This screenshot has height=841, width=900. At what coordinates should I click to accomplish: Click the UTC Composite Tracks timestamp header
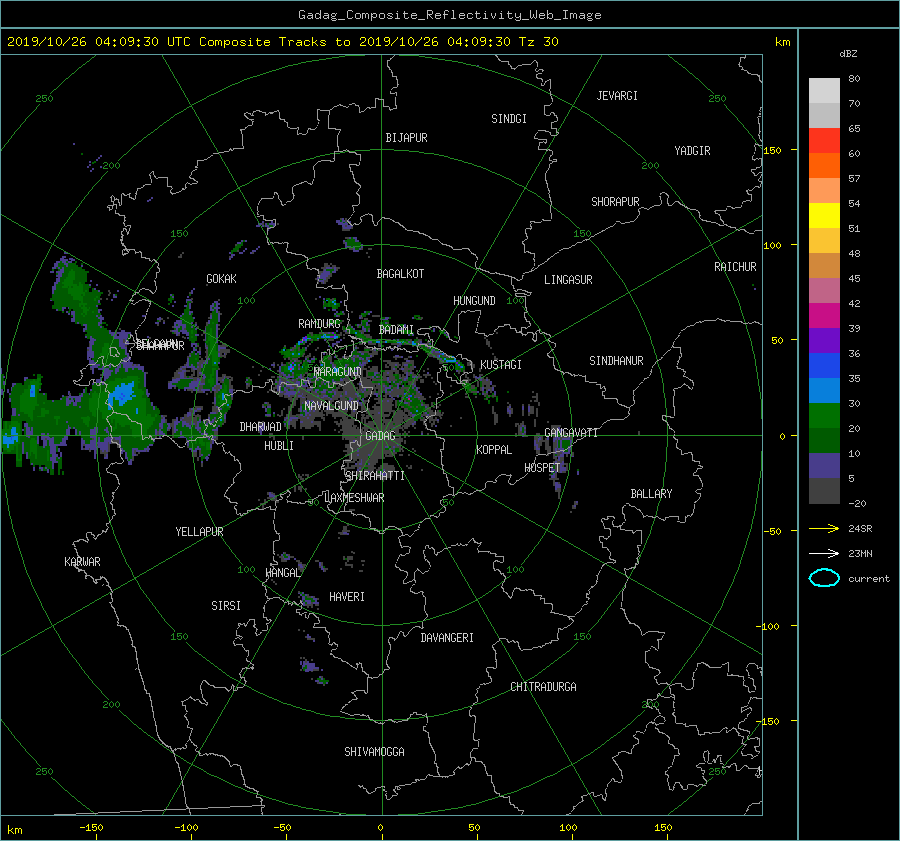[x=282, y=42]
